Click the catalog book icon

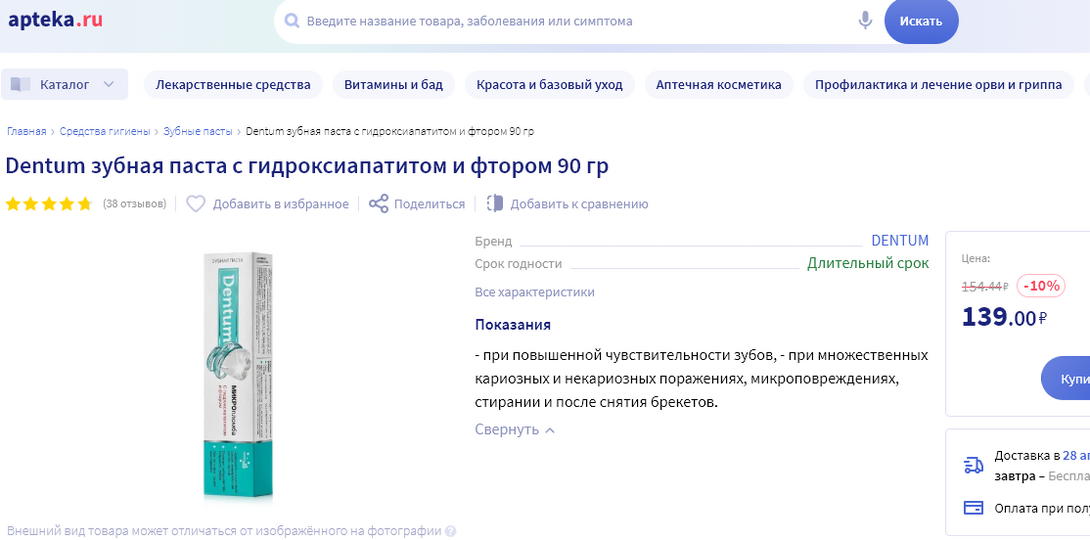coord(21,85)
